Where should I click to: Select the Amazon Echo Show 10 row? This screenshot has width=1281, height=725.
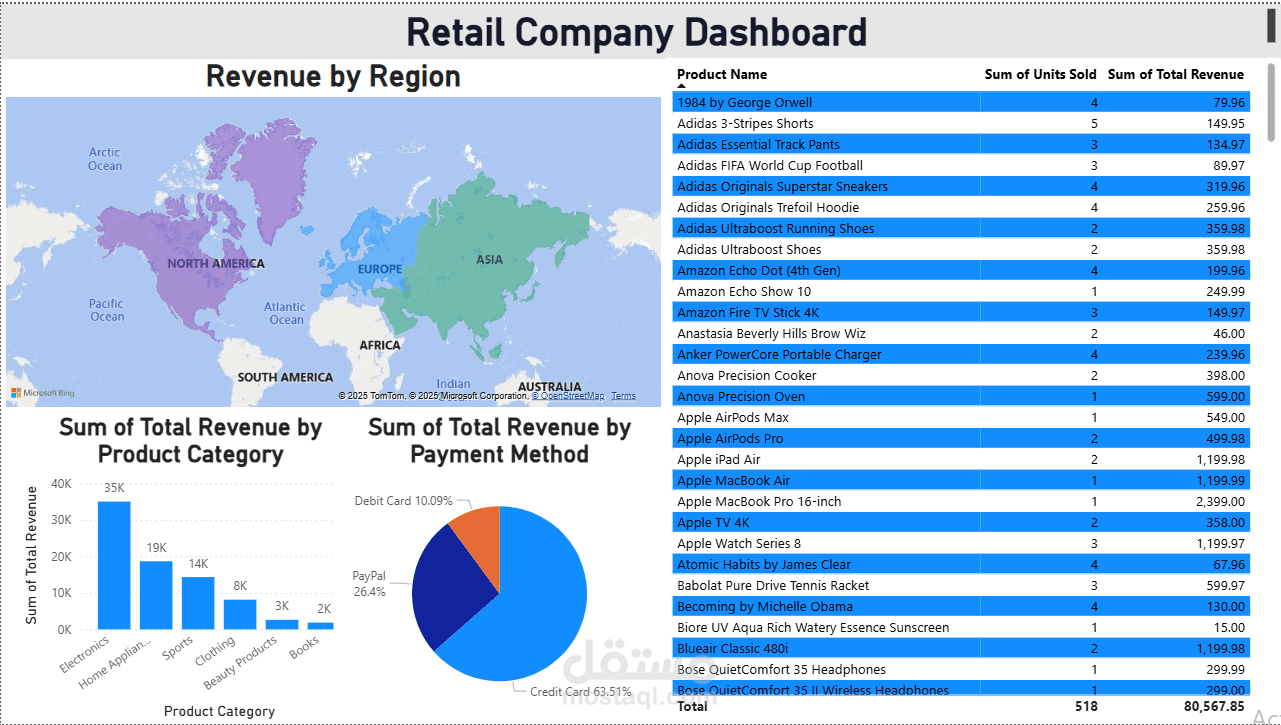pyautogui.click(x=961, y=291)
